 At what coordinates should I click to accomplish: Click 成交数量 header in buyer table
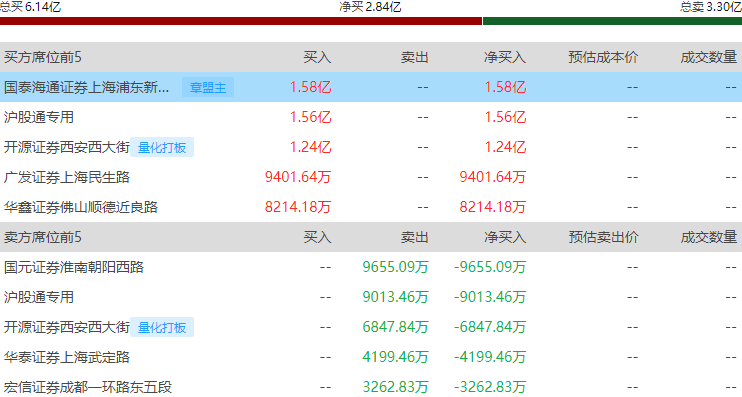[x=709, y=57]
